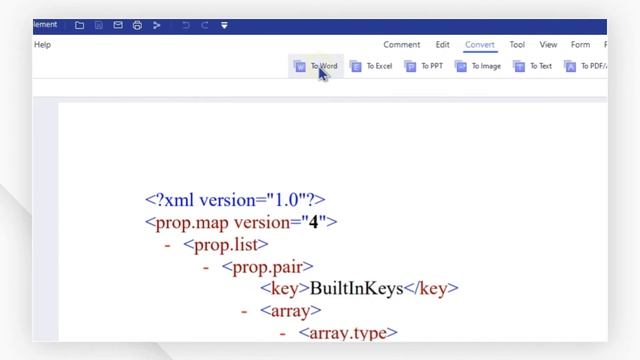Click the Share icon in title bar

[x=156, y=25]
